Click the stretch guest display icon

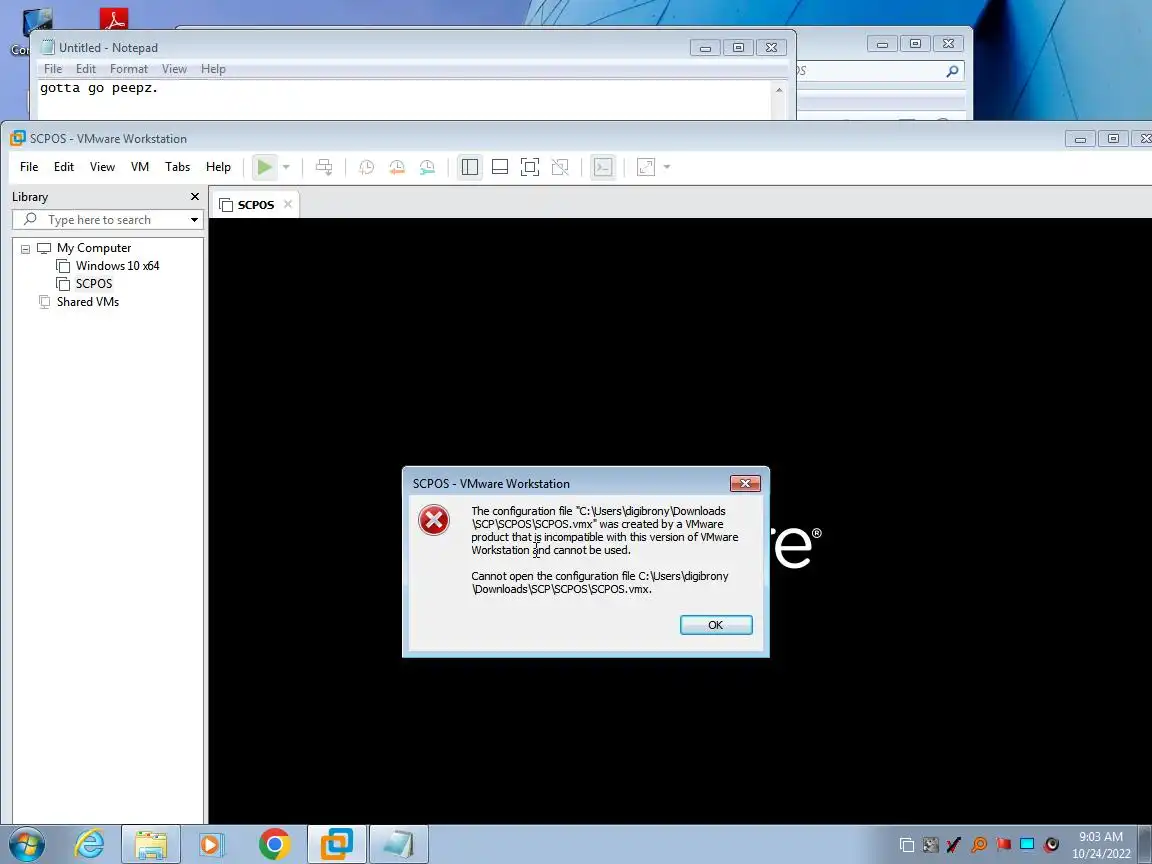pos(646,168)
